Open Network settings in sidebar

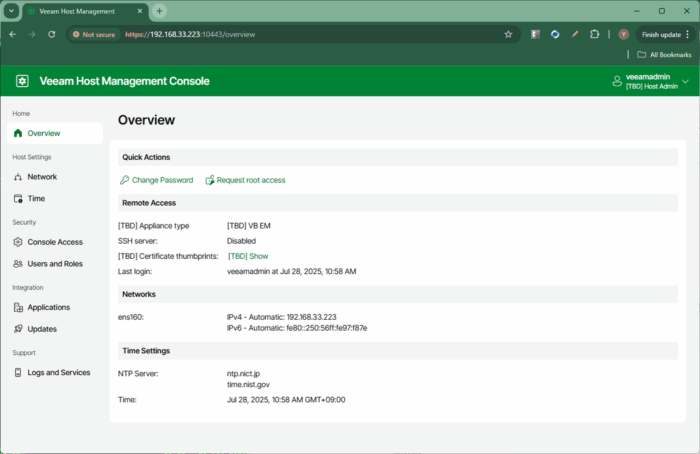click(55, 177)
